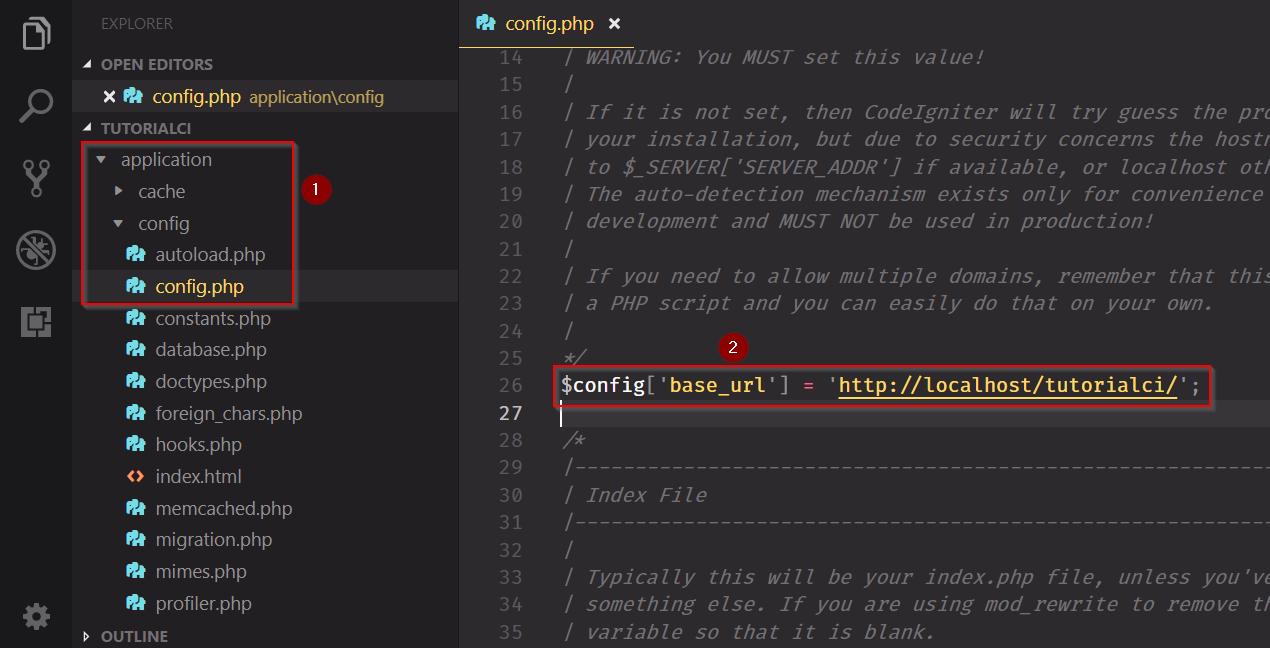This screenshot has height=648, width=1270.
Task: Collapse the TUTORIALCI project section
Action: click(x=146, y=128)
